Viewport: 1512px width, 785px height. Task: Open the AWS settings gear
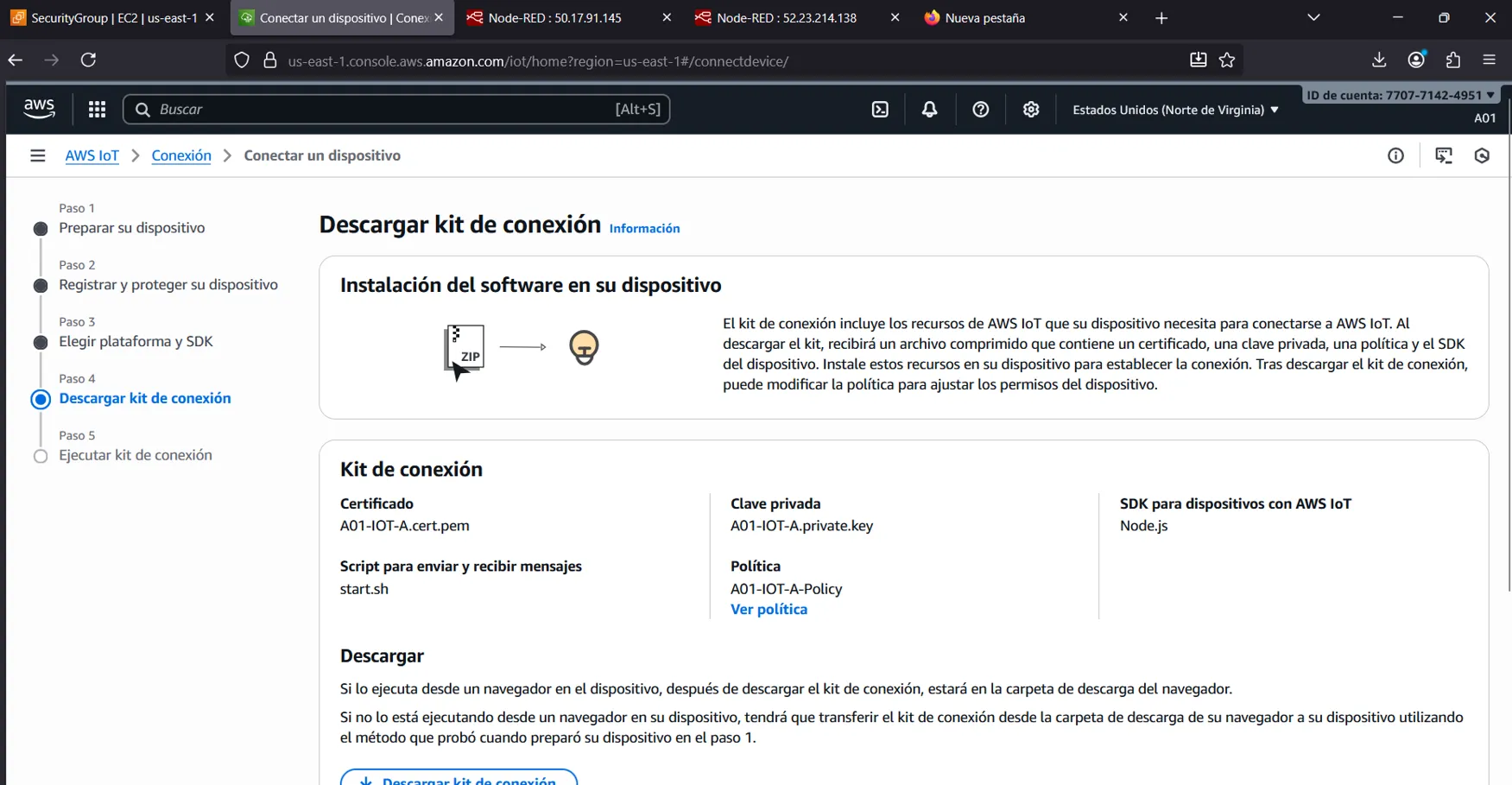point(1030,110)
